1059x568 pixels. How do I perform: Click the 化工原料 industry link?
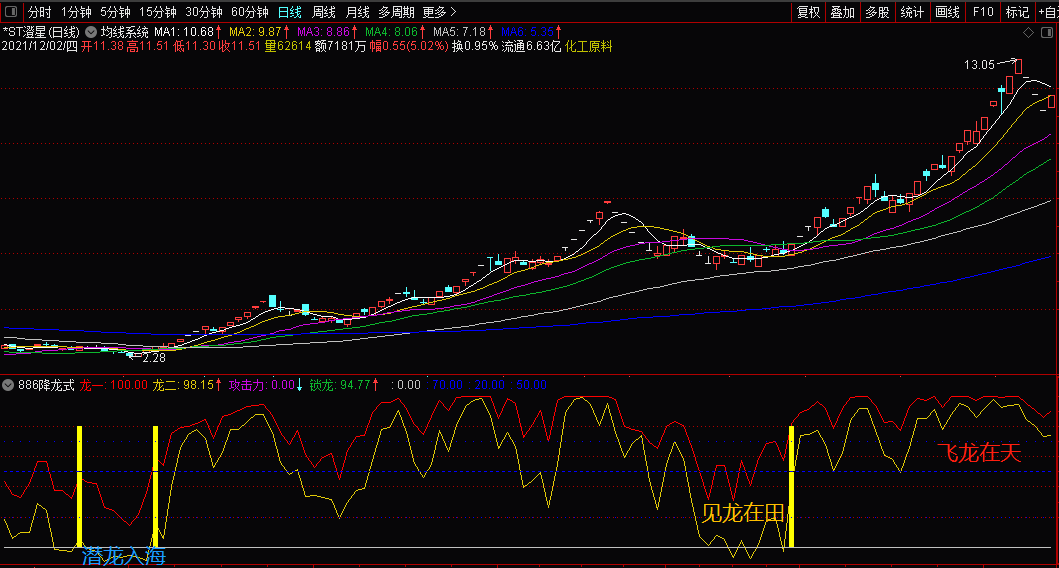[x=588, y=46]
